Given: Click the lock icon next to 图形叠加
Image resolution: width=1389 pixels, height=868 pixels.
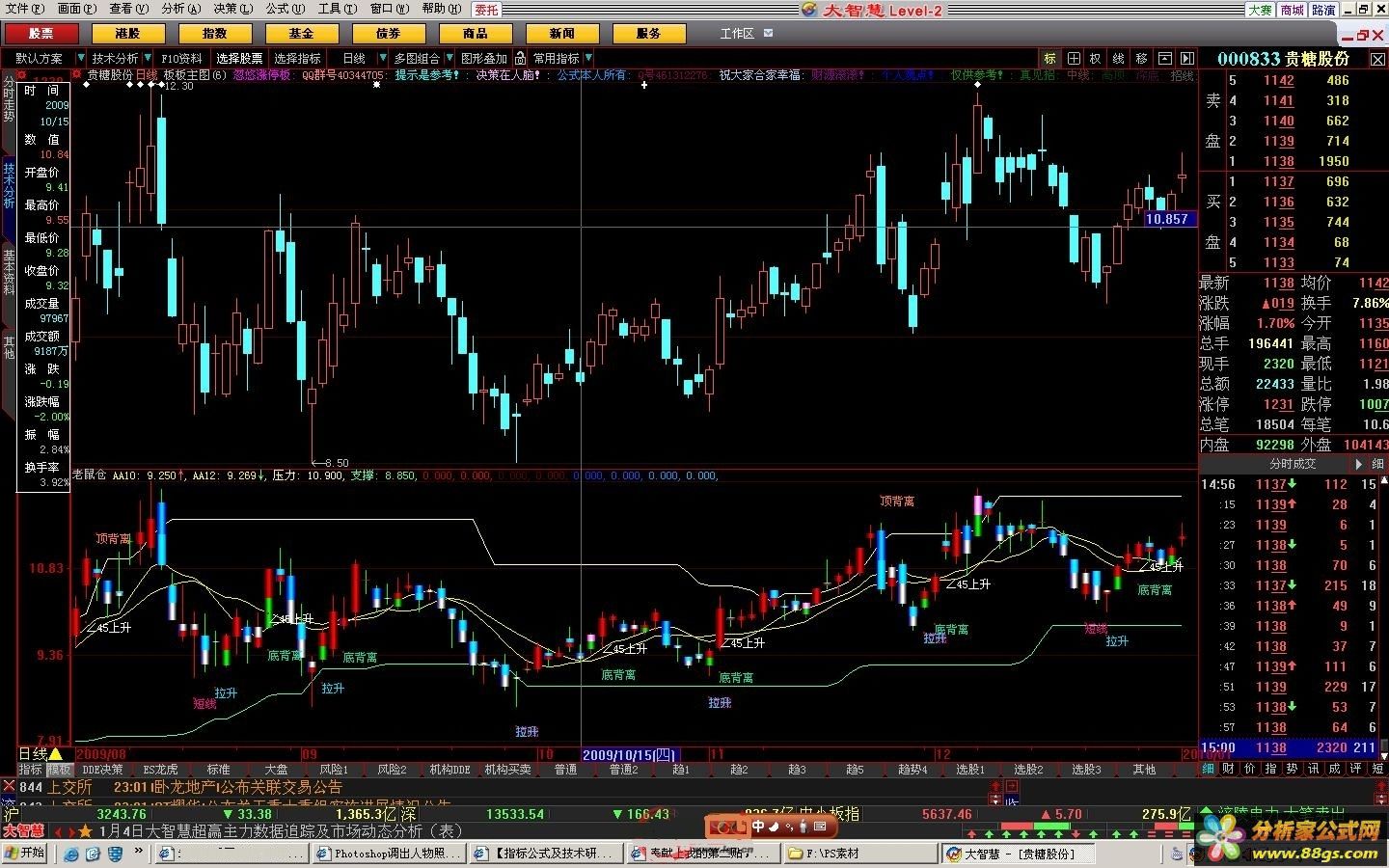Looking at the screenshot, I should pyautogui.click(x=521, y=58).
